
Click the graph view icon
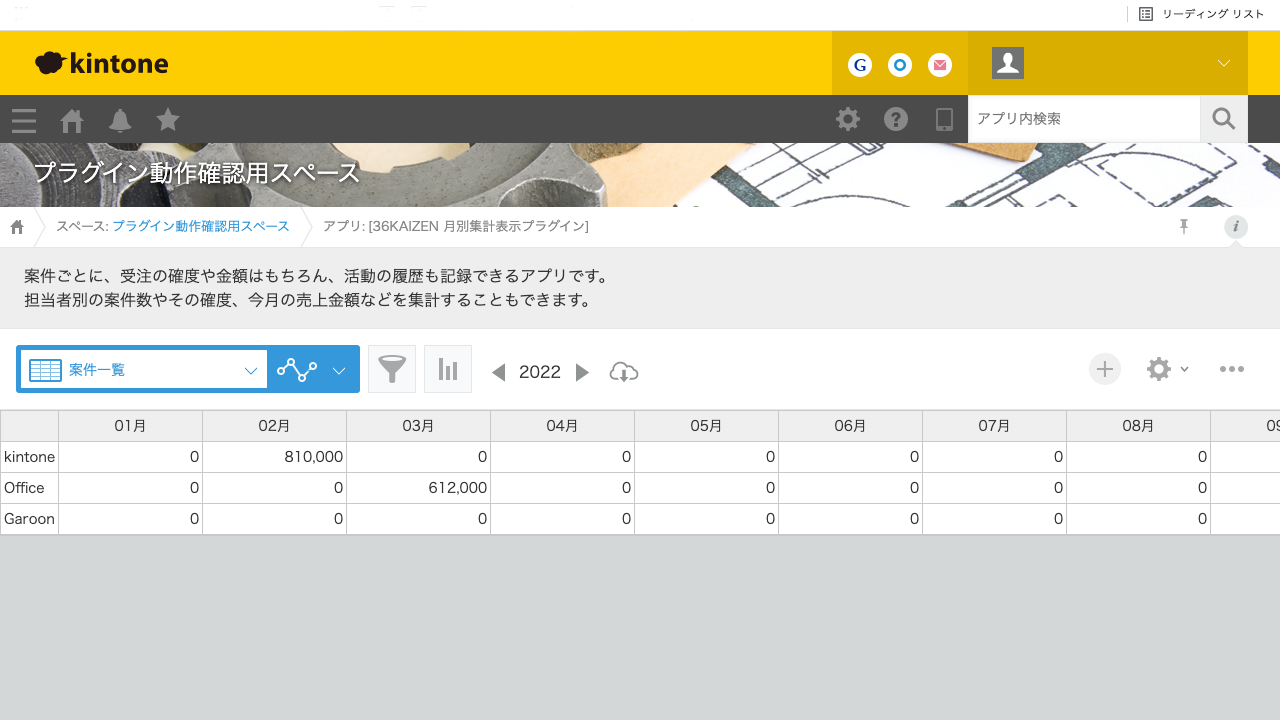[x=297, y=370]
